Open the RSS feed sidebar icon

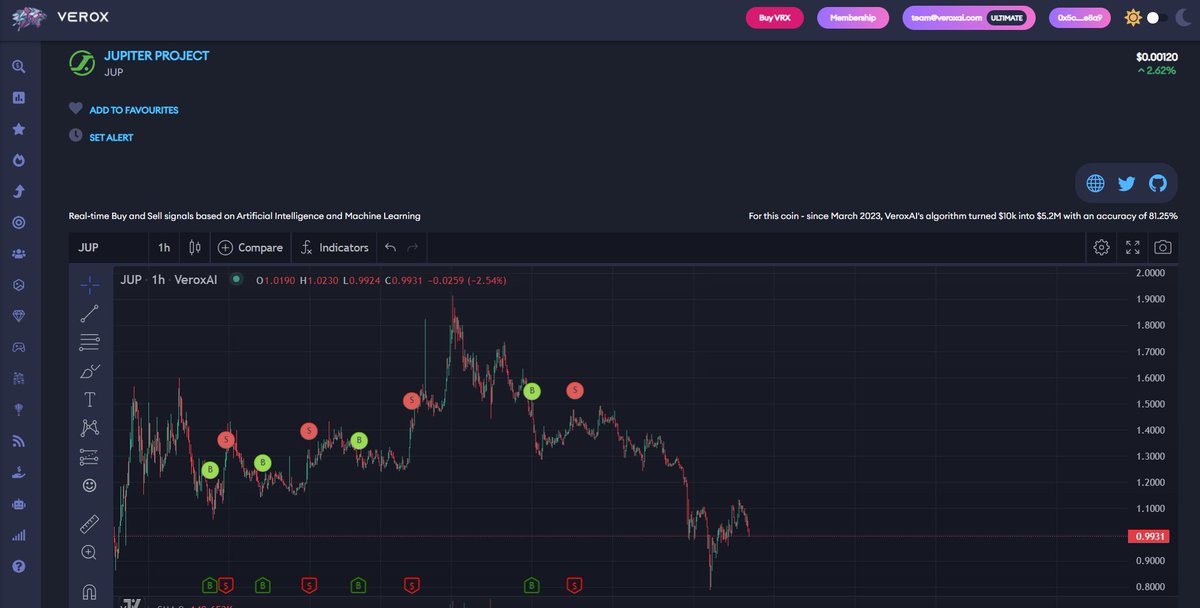coord(18,440)
